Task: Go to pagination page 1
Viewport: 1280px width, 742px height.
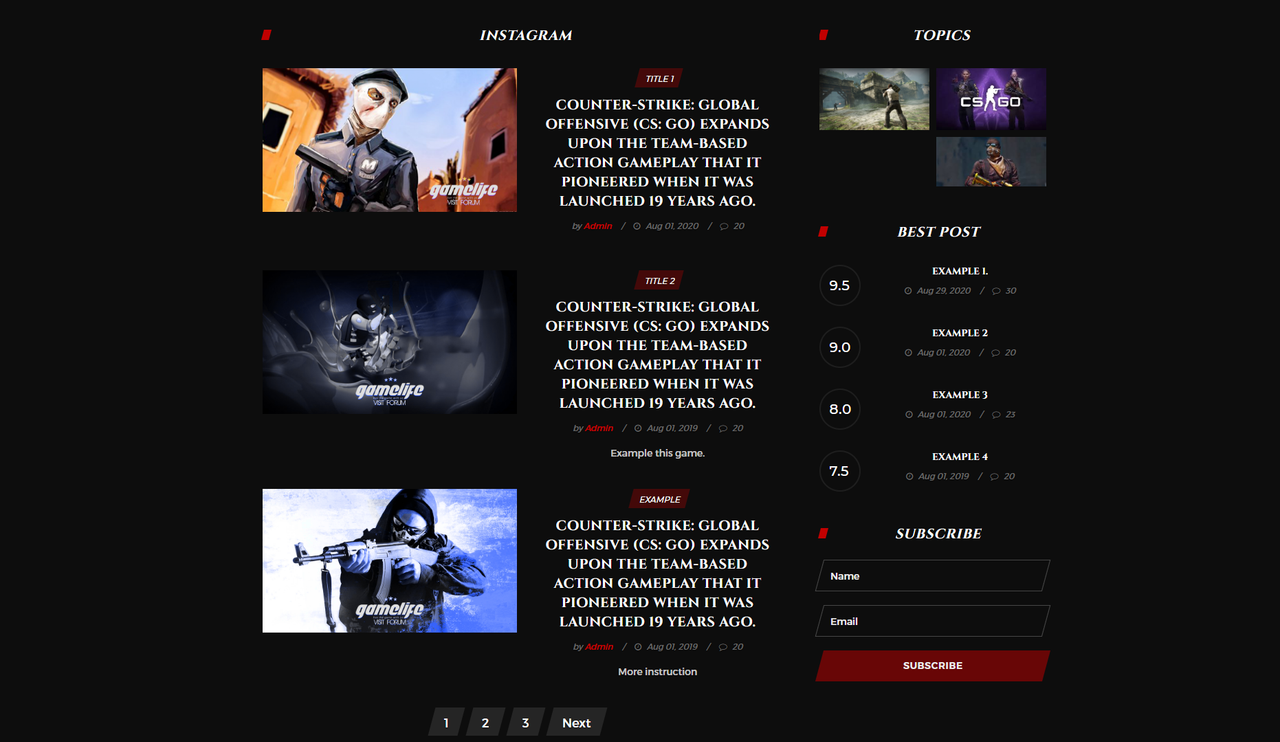Action: tap(446, 722)
